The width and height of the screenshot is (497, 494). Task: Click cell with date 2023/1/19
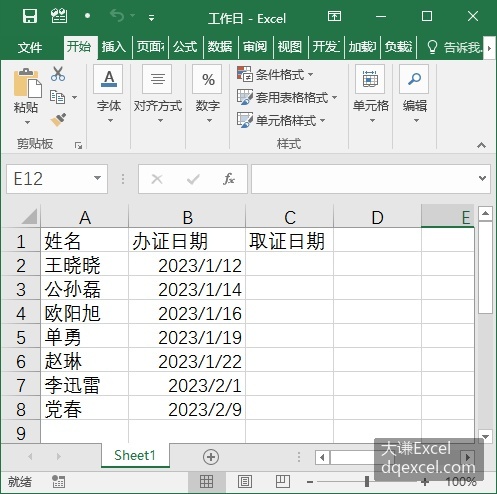(x=187, y=337)
